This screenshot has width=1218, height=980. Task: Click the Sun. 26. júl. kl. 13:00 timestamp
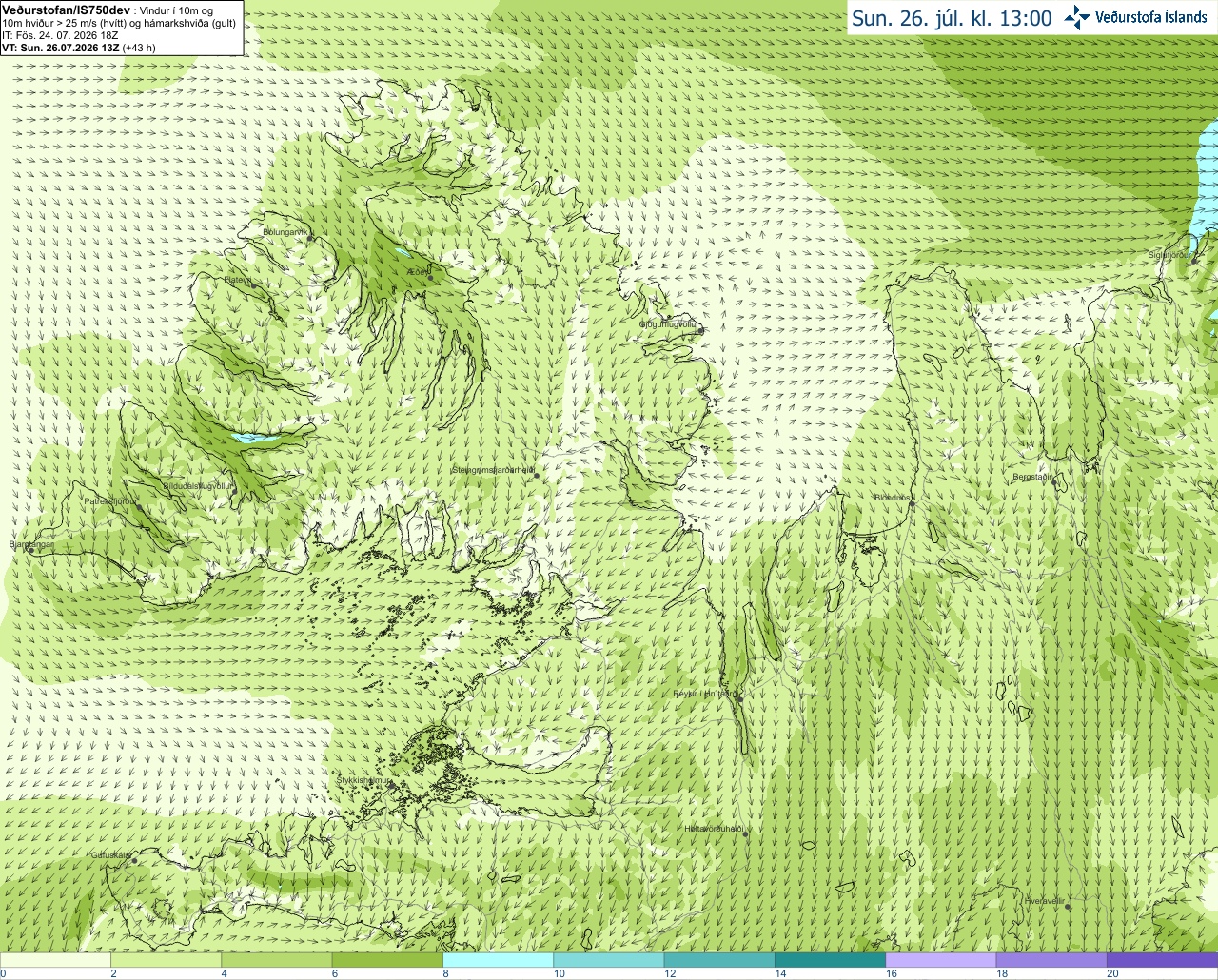952,18
